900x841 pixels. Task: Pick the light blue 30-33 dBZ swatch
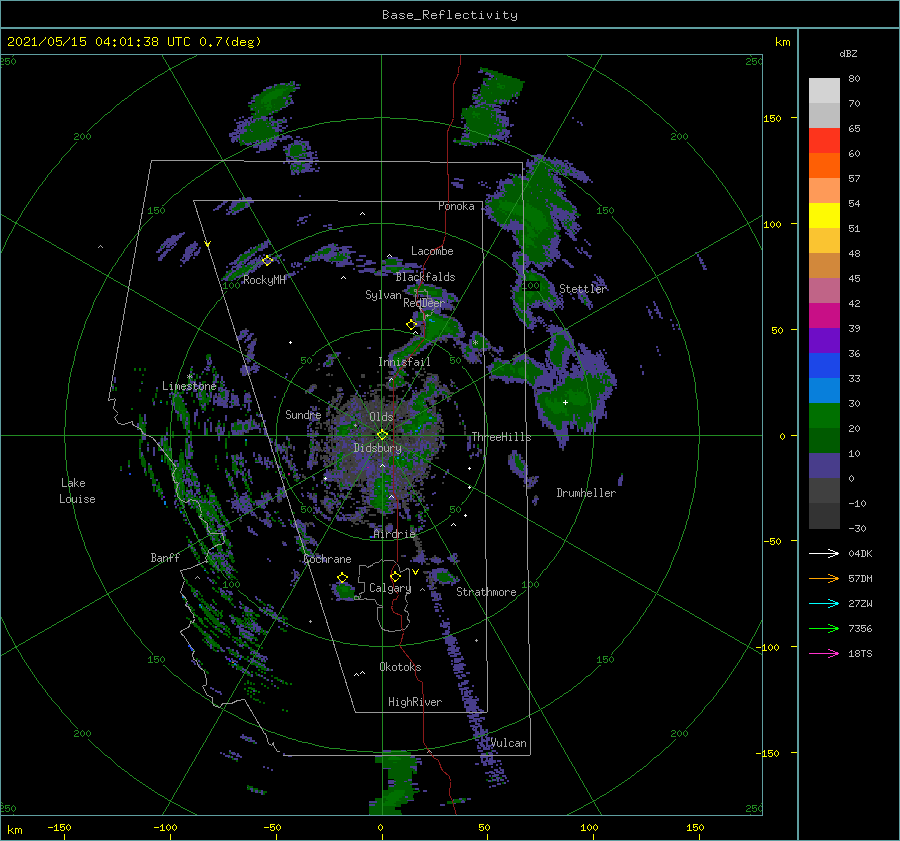(x=824, y=390)
